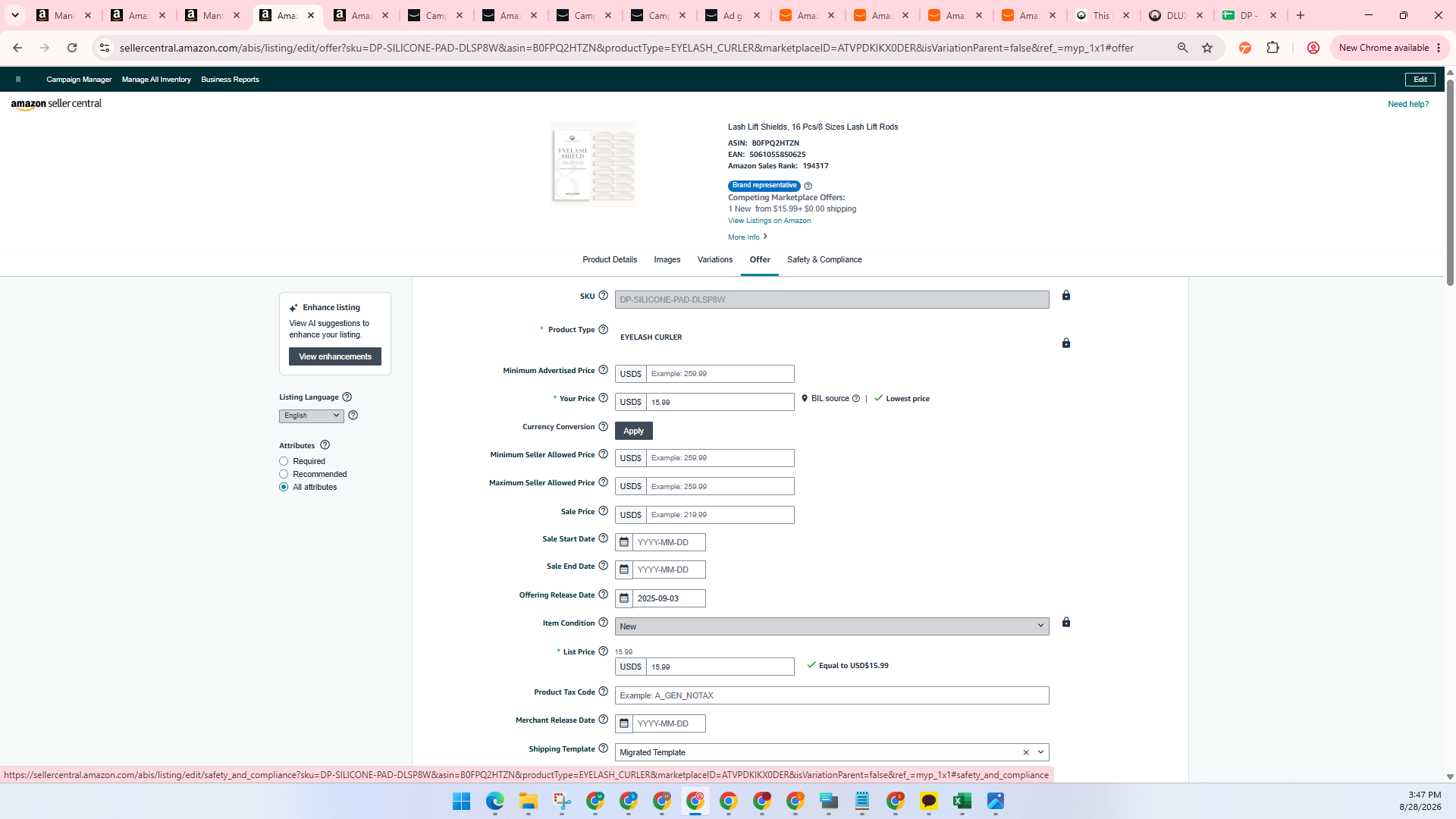
Task: Click the Product Tax Code input field
Action: (832, 695)
